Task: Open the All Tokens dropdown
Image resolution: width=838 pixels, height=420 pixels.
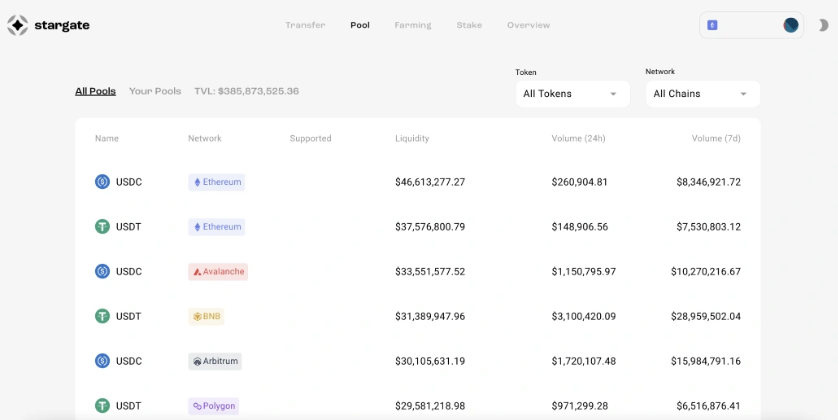Action: (572, 94)
